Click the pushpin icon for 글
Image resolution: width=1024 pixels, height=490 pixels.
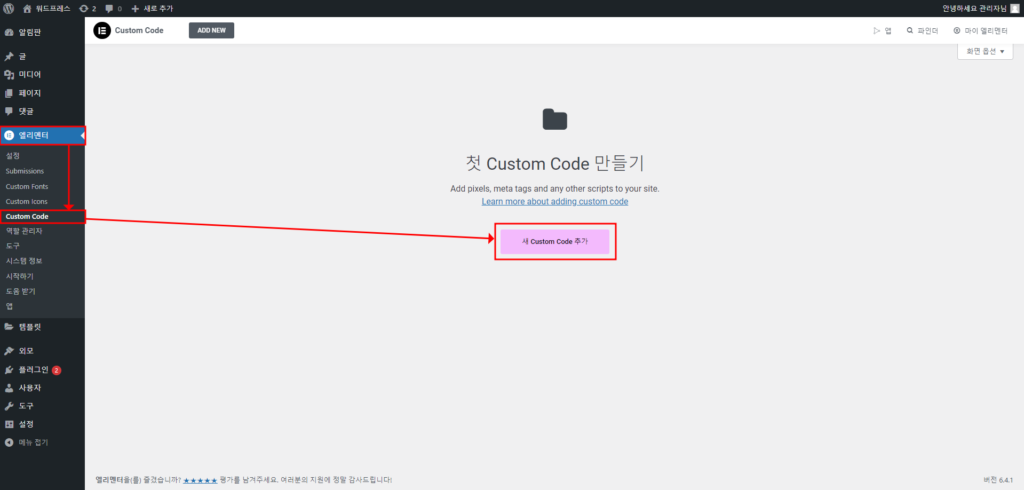(x=9, y=57)
